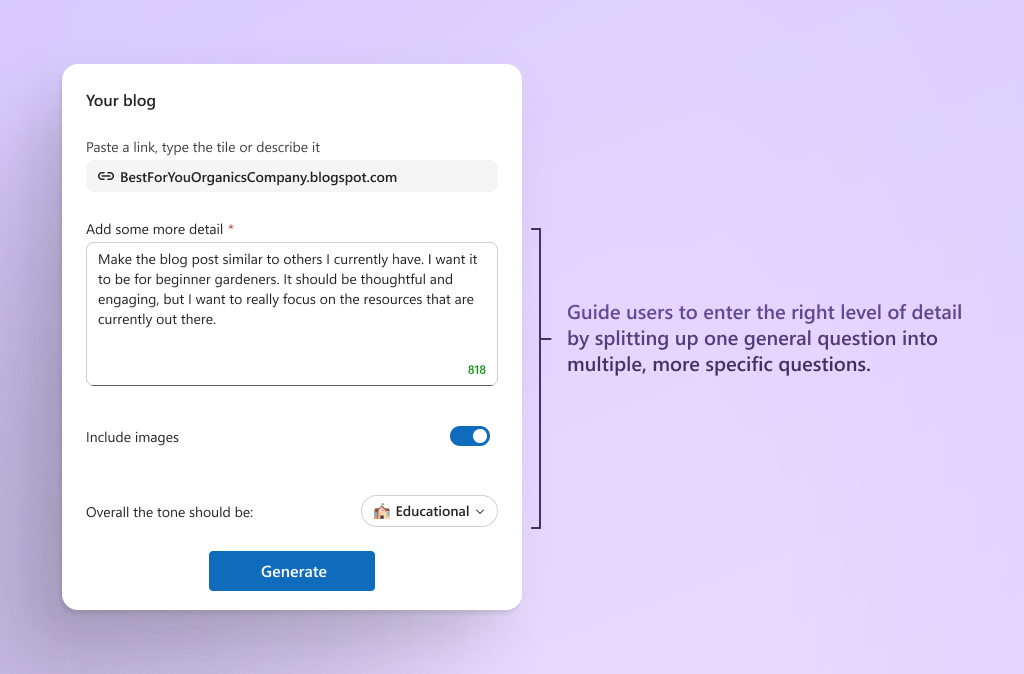Click the chevron on the tone selector

click(x=478, y=511)
